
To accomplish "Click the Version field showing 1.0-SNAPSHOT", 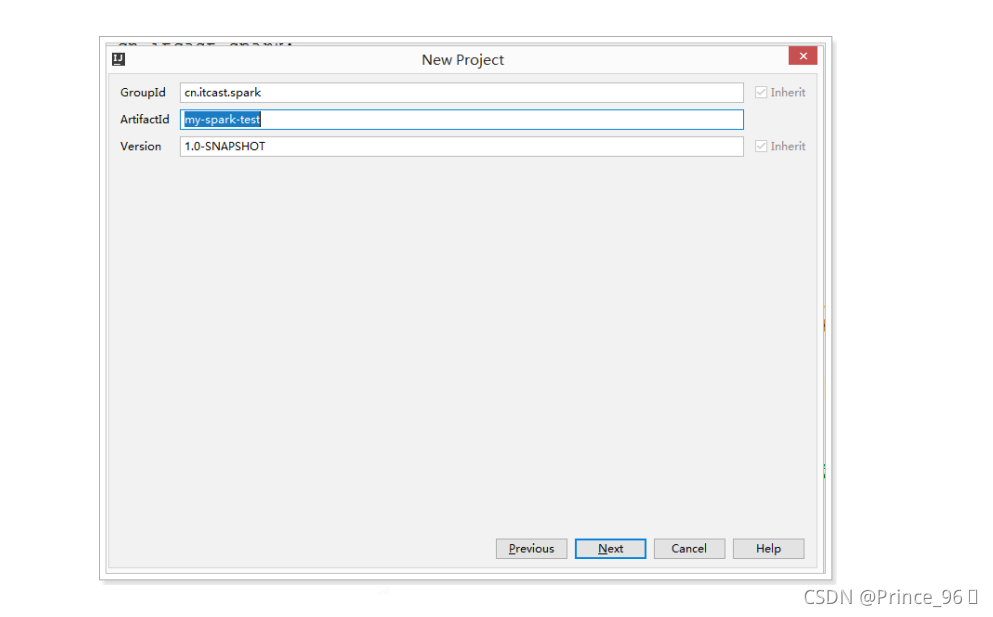I will coord(462,146).
